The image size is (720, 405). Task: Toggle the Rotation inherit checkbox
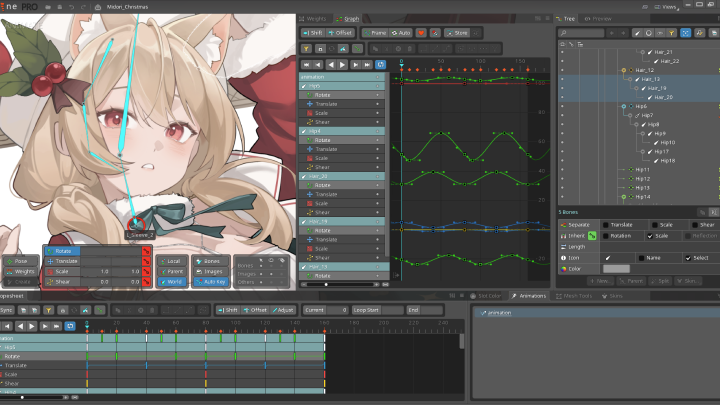coord(606,236)
